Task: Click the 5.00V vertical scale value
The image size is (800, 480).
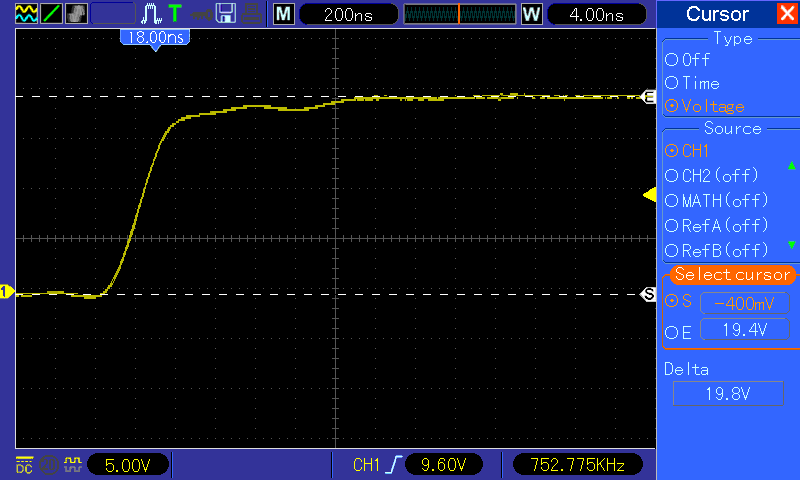Action: coord(128,465)
